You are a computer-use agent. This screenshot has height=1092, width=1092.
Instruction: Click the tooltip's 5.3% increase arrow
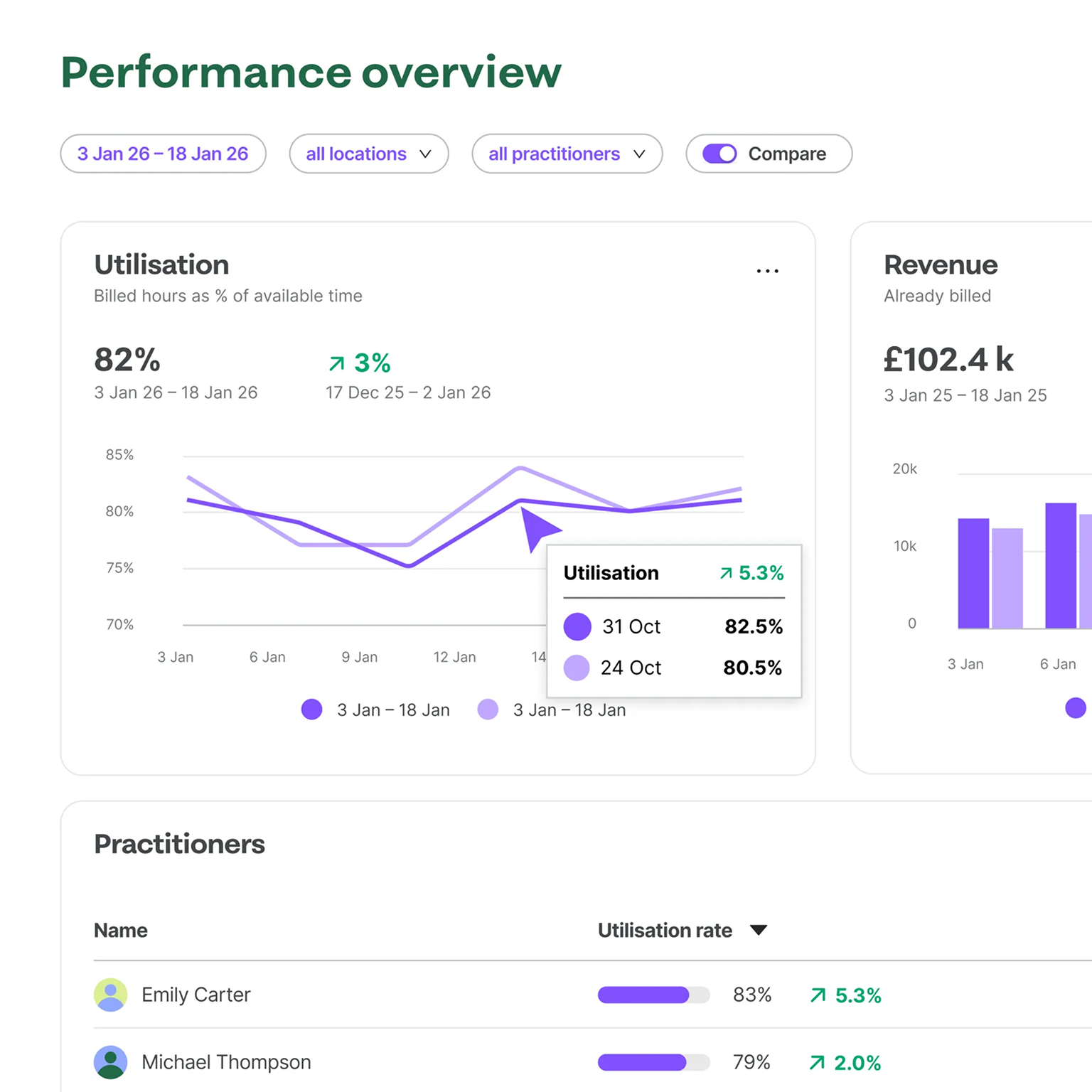(x=726, y=573)
